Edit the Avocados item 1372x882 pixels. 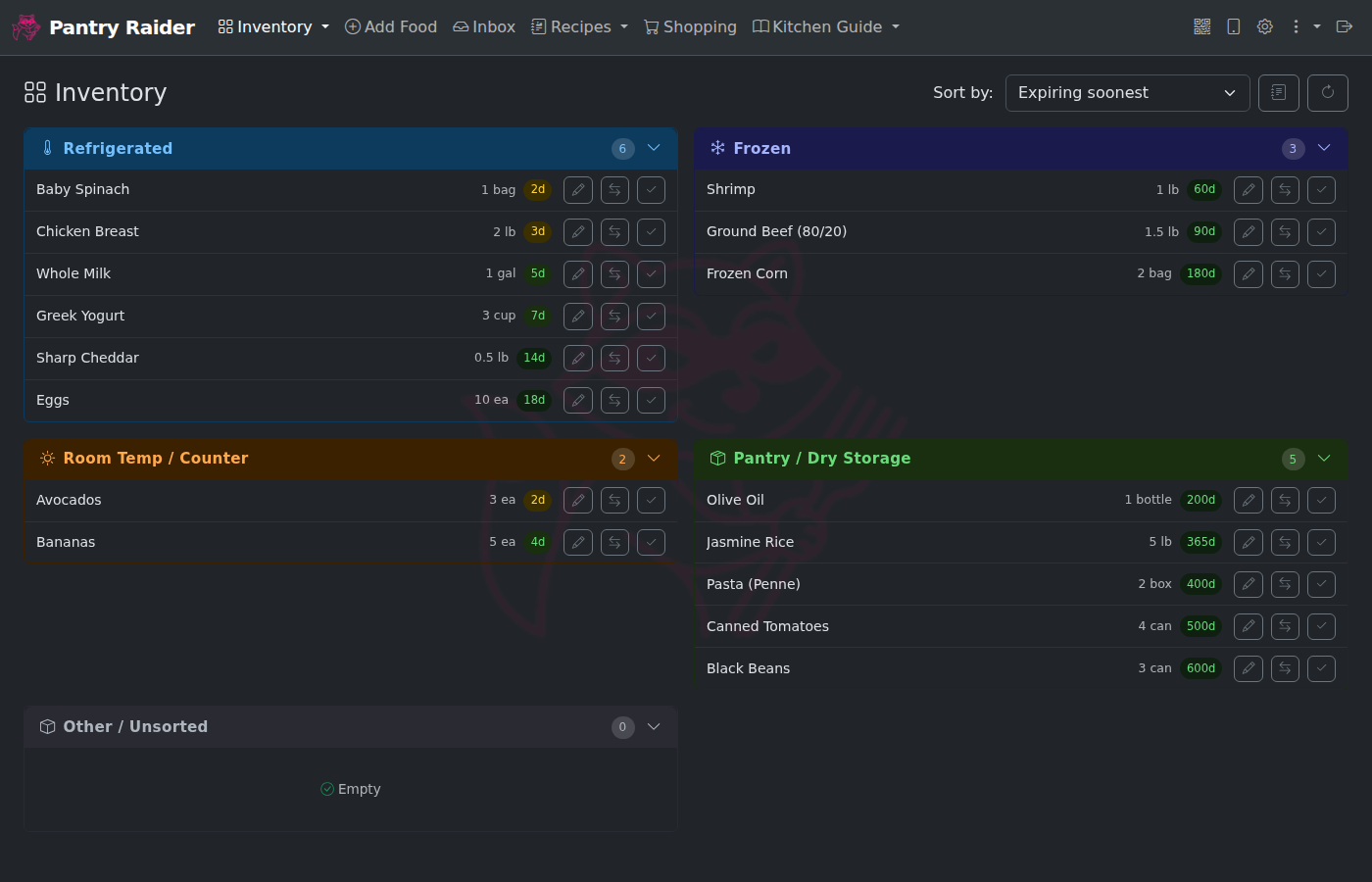coord(578,501)
